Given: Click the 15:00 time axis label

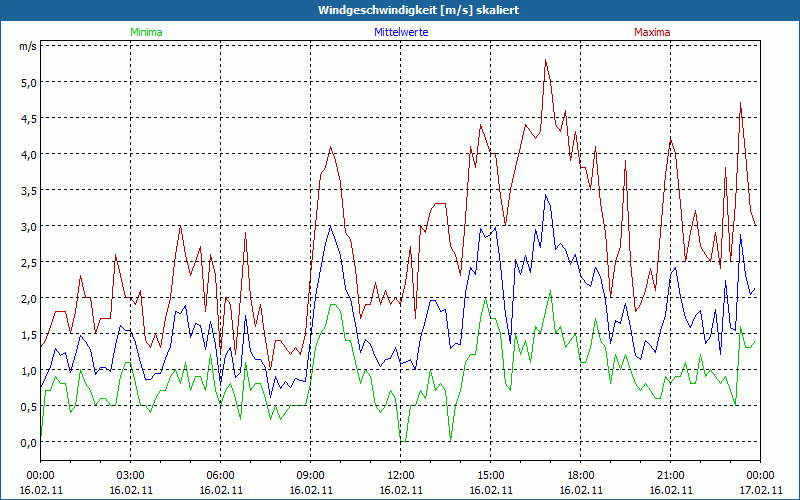Looking at the screenshot, I should click(490, 476).
